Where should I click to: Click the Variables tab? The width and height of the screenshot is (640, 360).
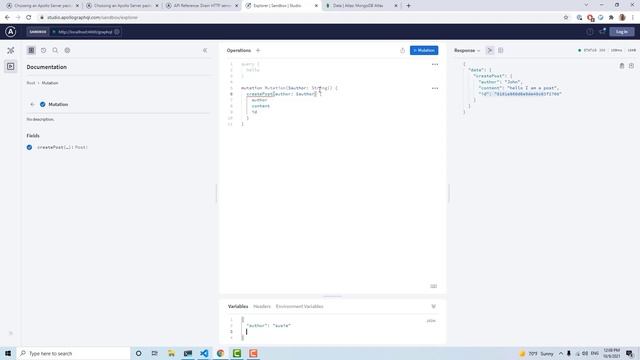pyautogui.click(x=238, y=306)
